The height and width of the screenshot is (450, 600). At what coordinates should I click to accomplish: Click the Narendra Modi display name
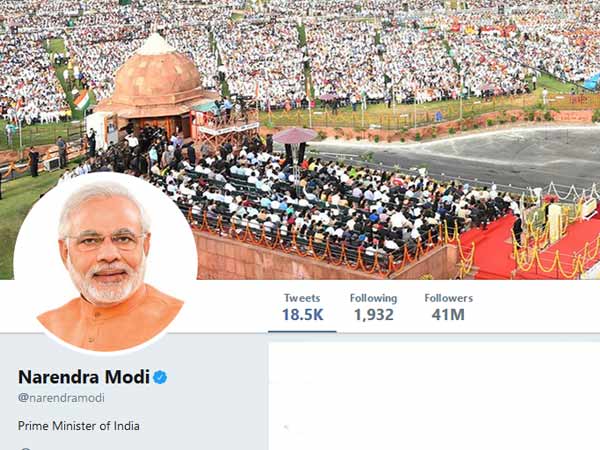(83, 377)
